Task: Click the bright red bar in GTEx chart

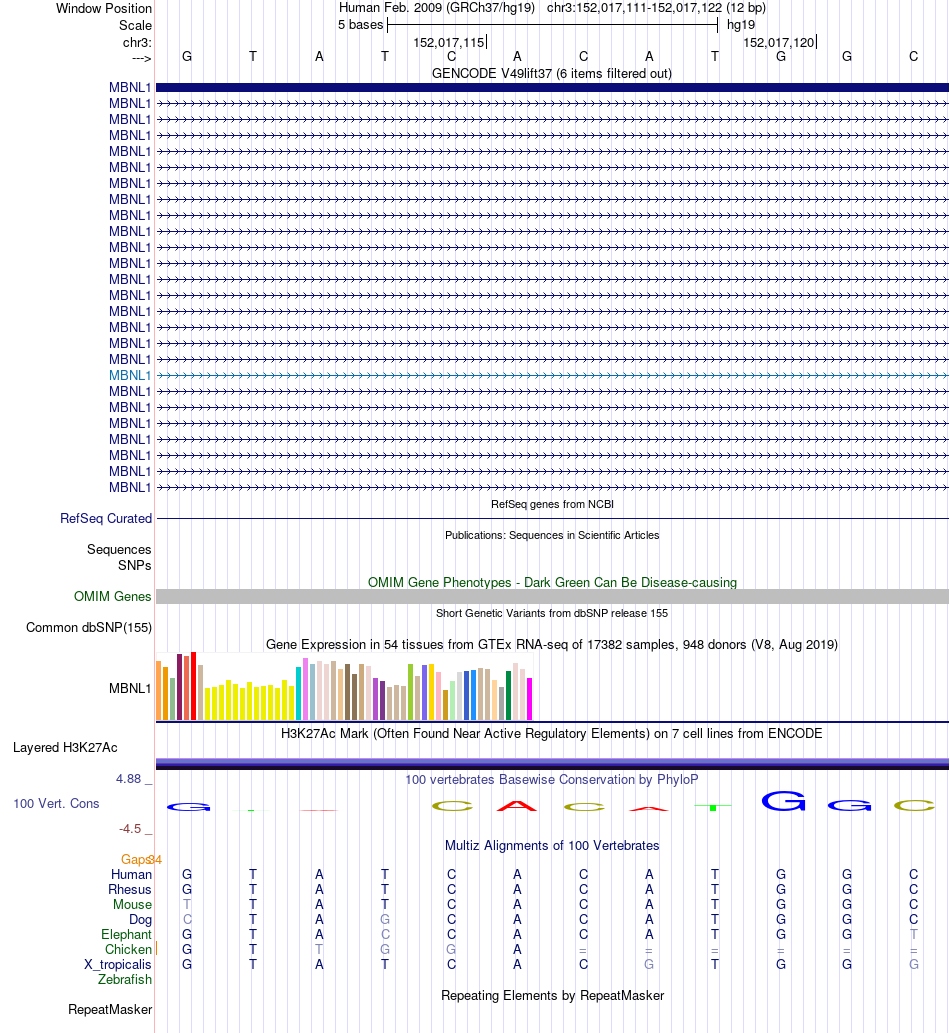Action: click(194, 686)
